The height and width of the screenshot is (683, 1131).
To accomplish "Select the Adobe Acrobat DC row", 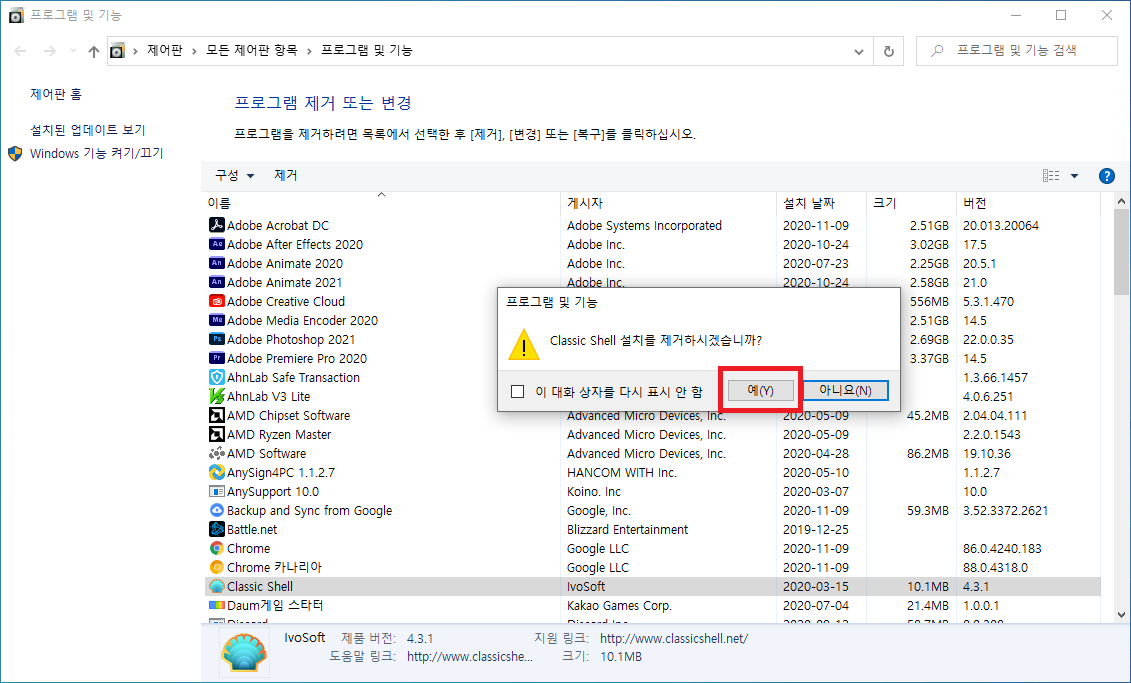I will (x=653, y=225).
